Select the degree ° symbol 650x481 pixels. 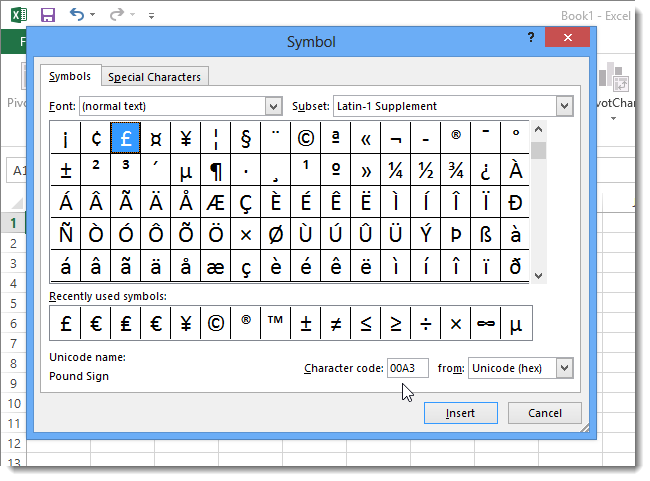coord(516,138)
